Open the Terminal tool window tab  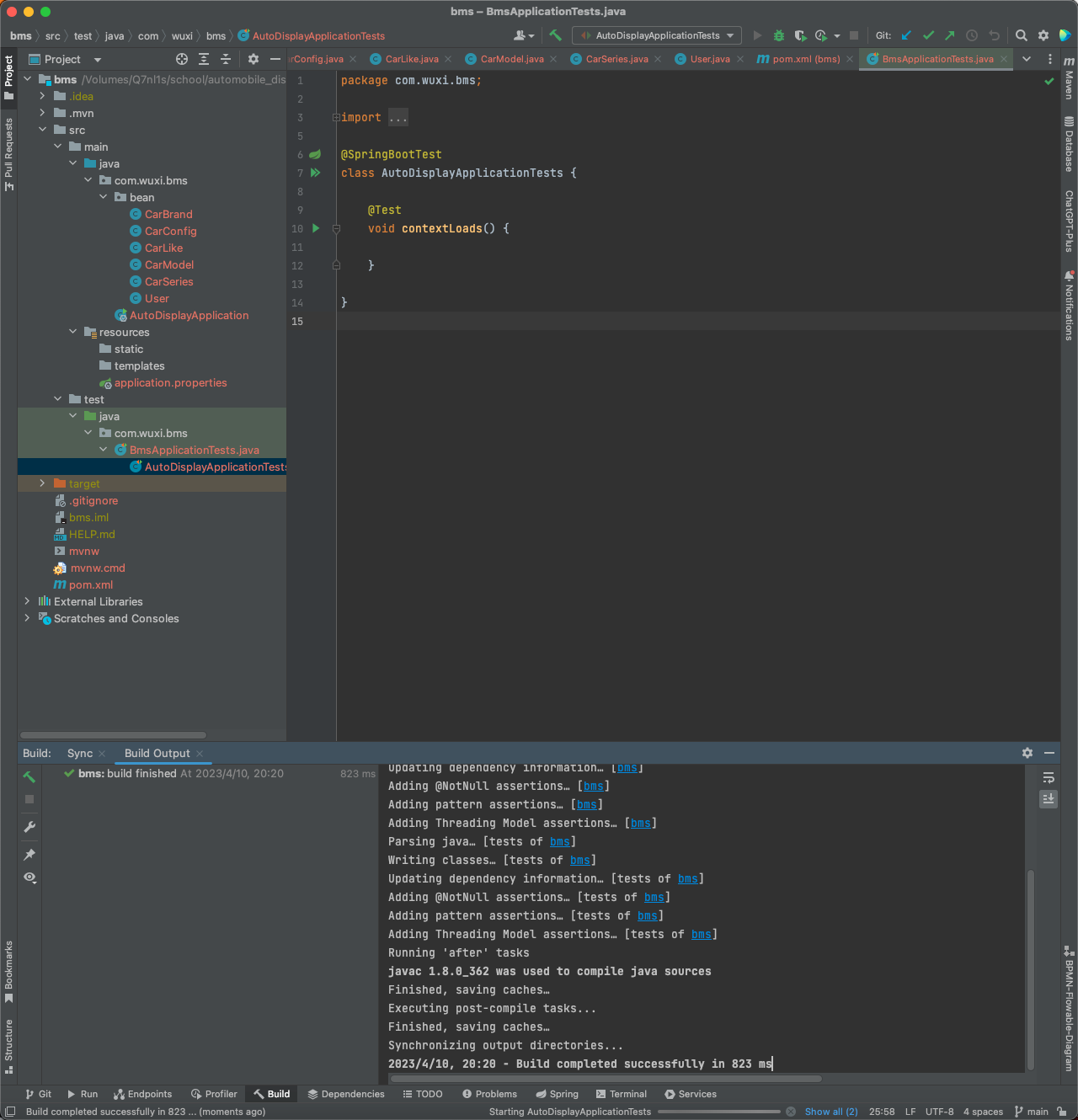tap(622, 1094)
